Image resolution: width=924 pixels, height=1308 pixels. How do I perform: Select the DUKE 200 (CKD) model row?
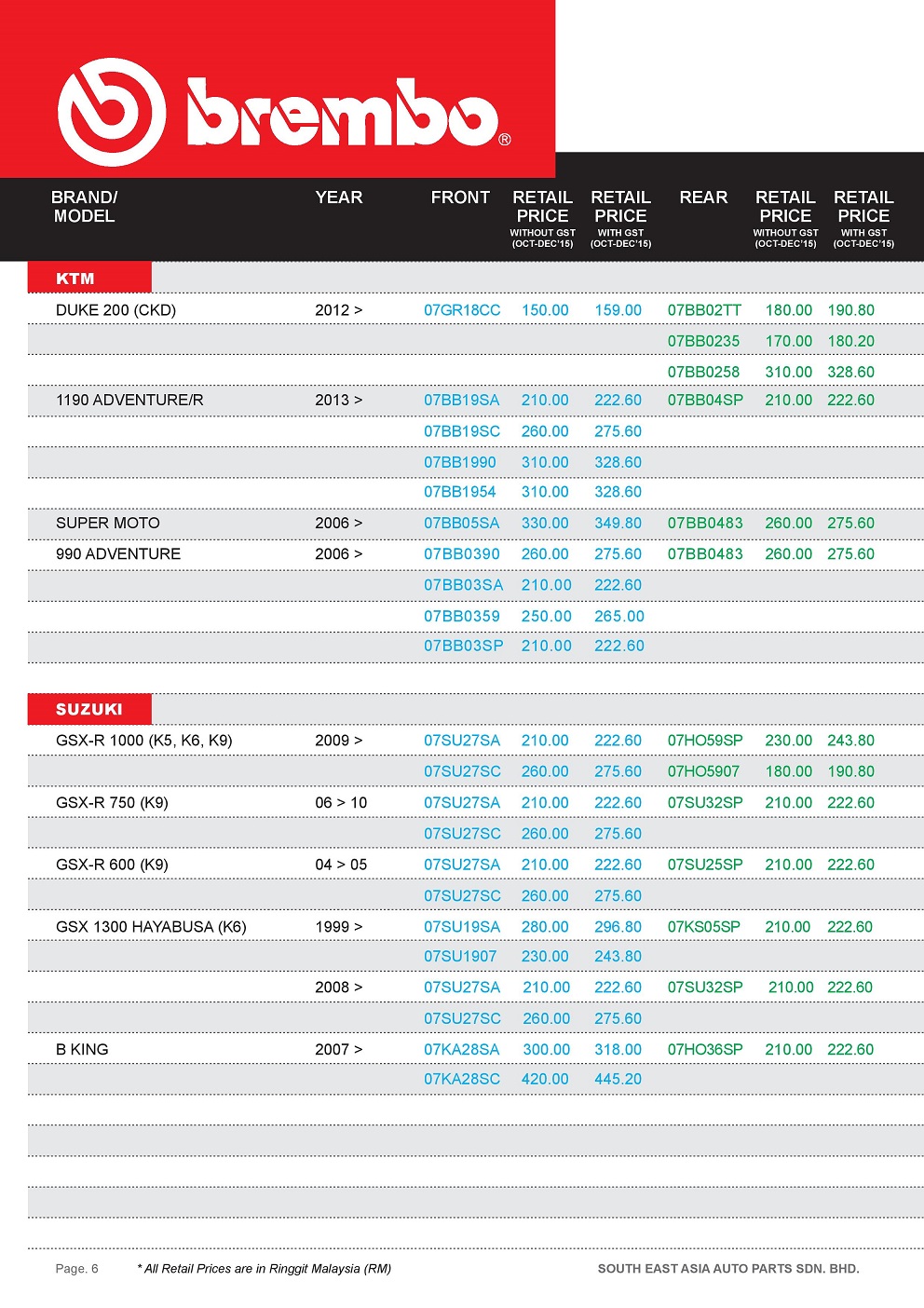click(115, 310)
